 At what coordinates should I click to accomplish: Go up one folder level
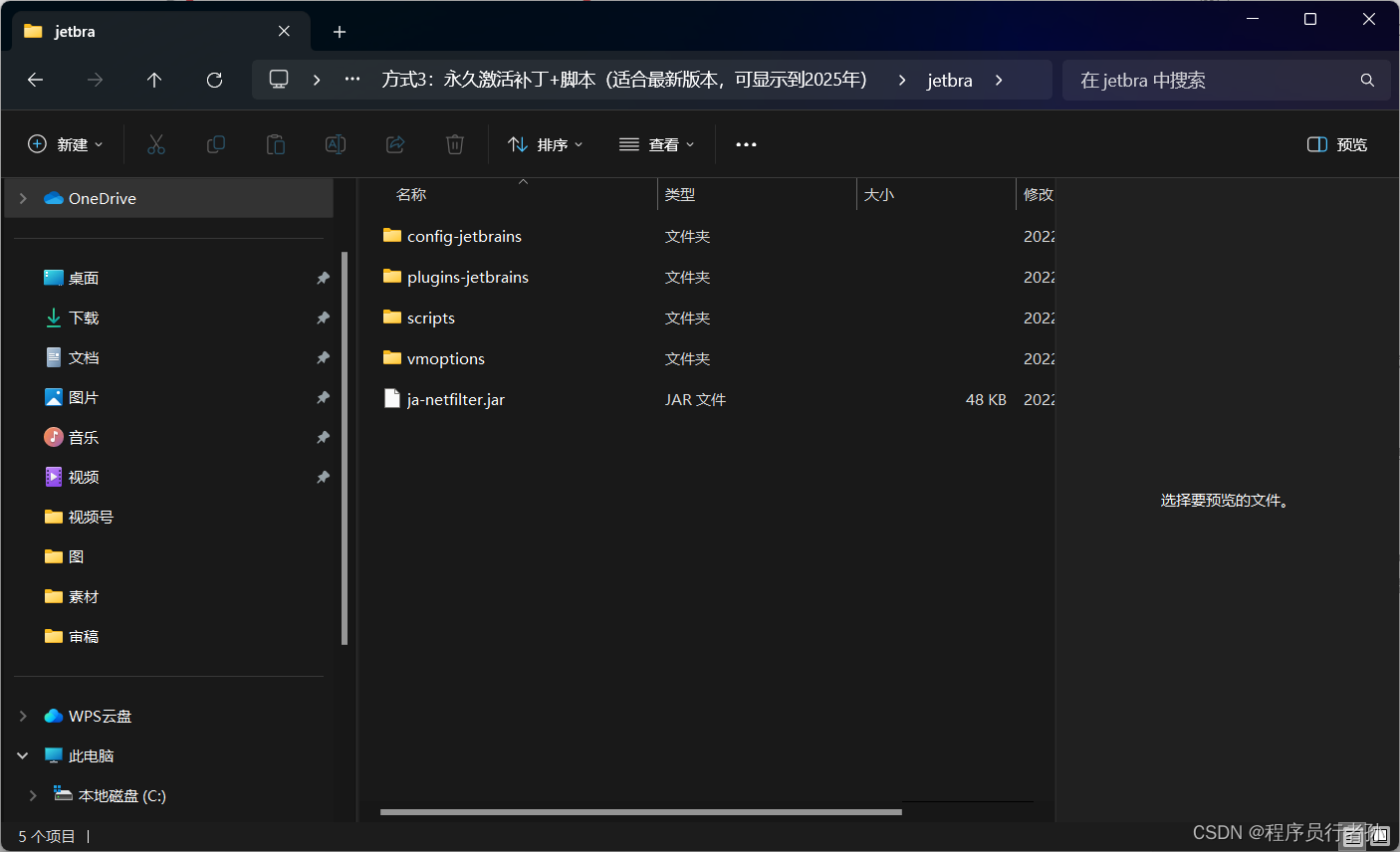pyautogui.click(x=154, y=80)
